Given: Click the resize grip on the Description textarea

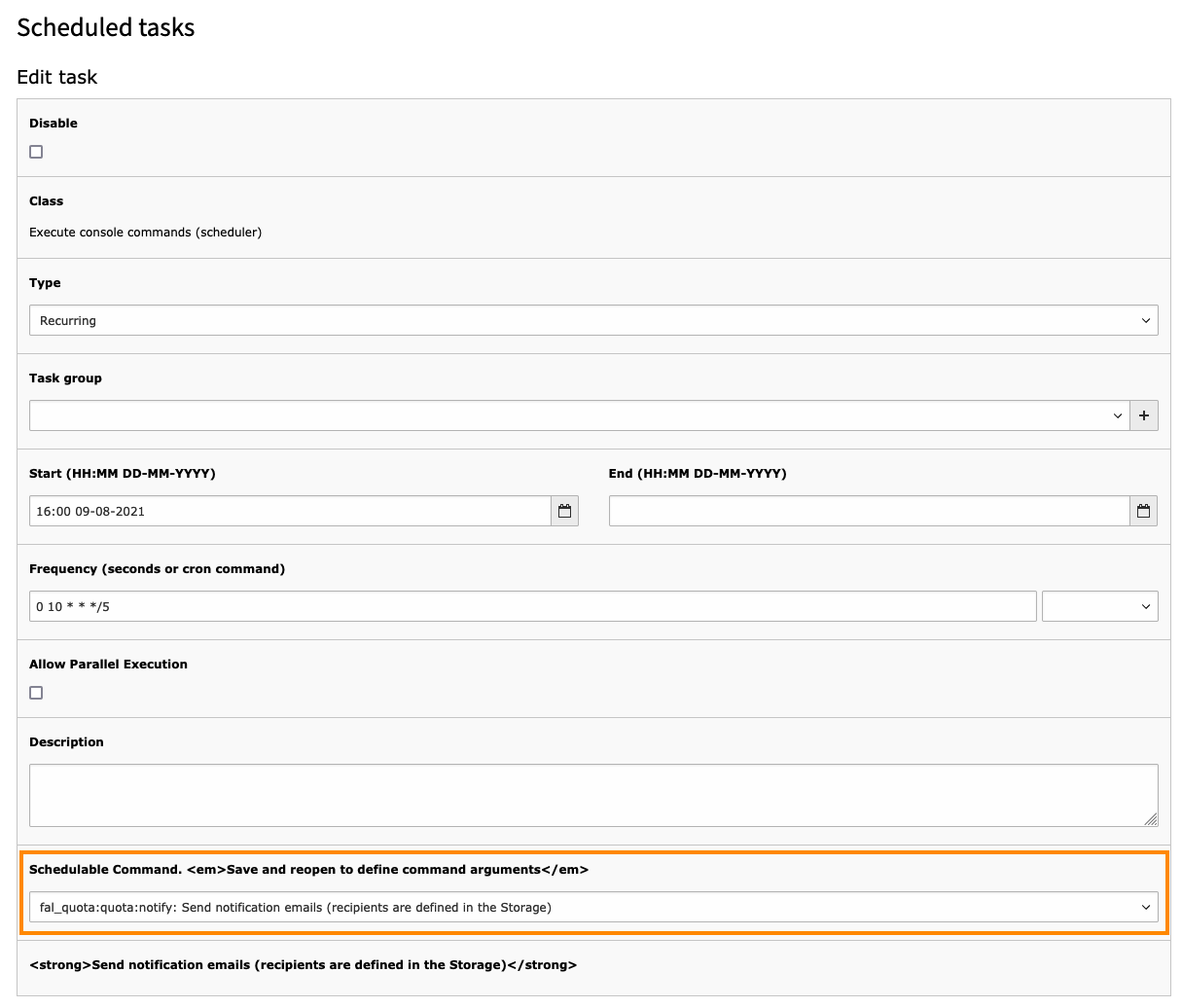Looking at the screenshot, I should click(1152, 822).
